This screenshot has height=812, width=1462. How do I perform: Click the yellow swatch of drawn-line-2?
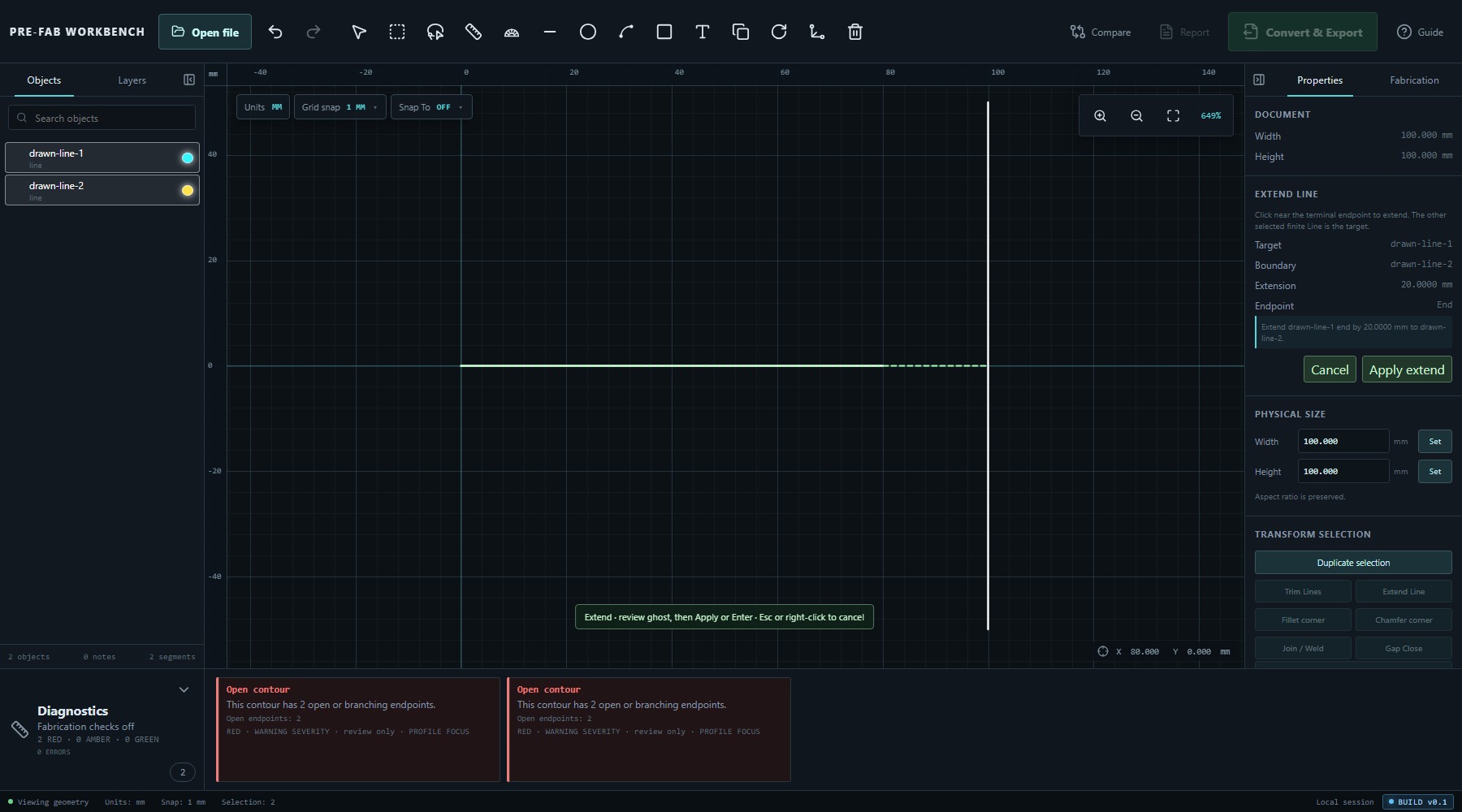(188, 191)
